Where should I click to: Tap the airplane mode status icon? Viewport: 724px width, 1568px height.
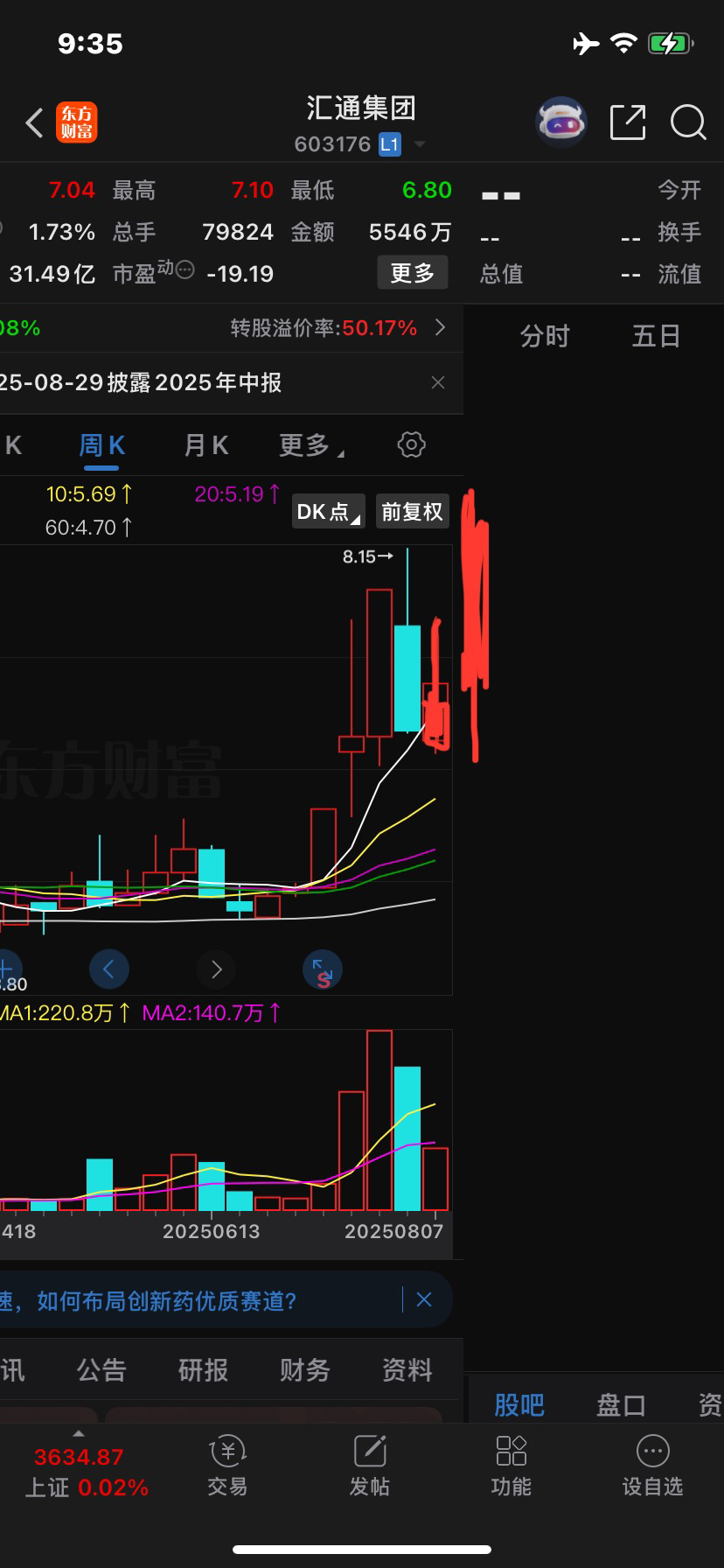pyautogui.click(x=586, y=43)
